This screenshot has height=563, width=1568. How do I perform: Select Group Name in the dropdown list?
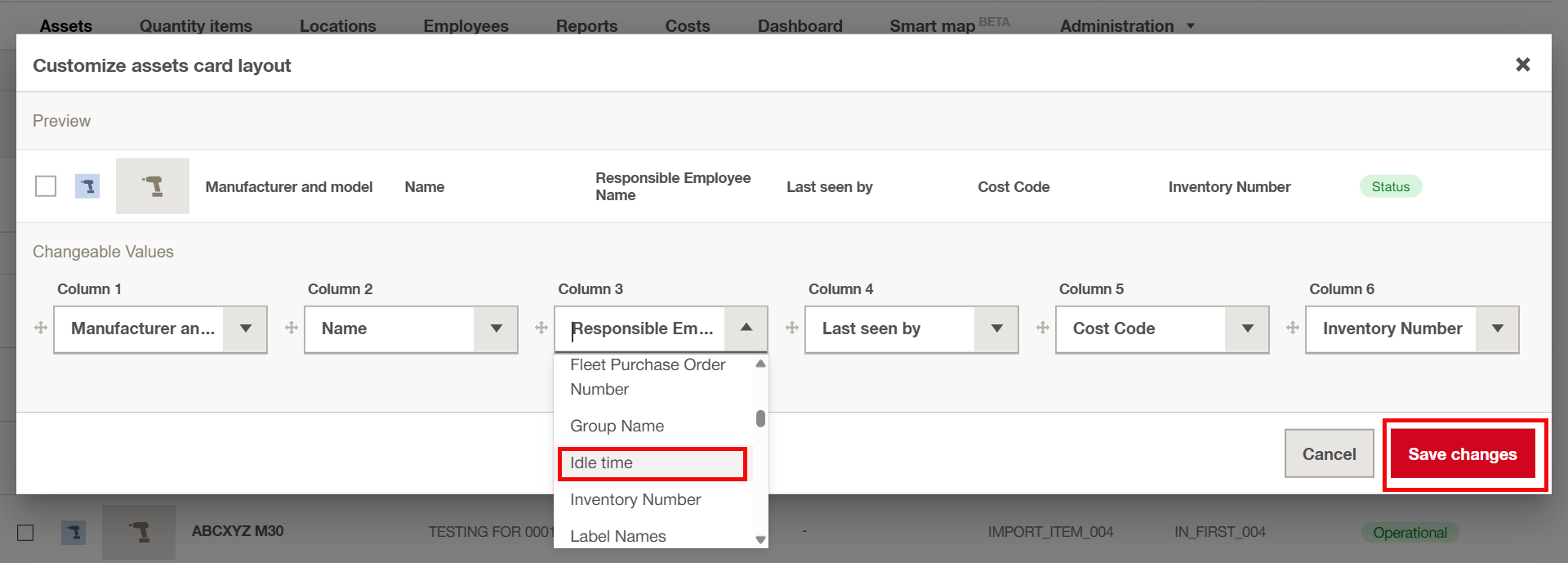[x=617, y=426]
